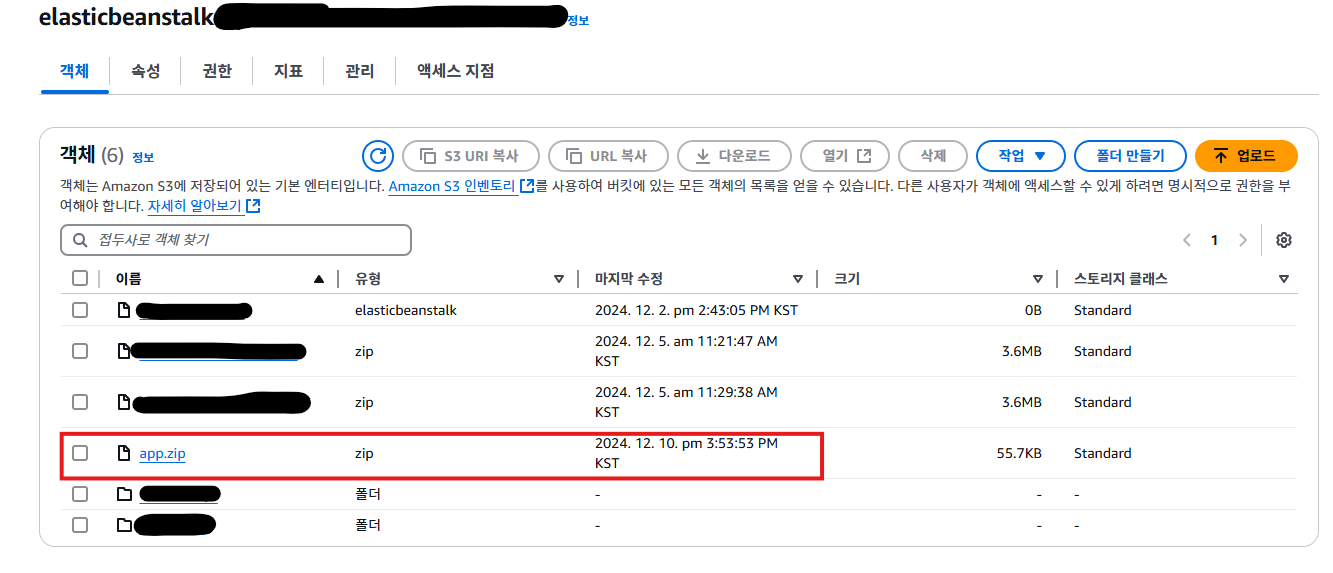
Task: Switch to the 속성 tab
Action: 145,71
